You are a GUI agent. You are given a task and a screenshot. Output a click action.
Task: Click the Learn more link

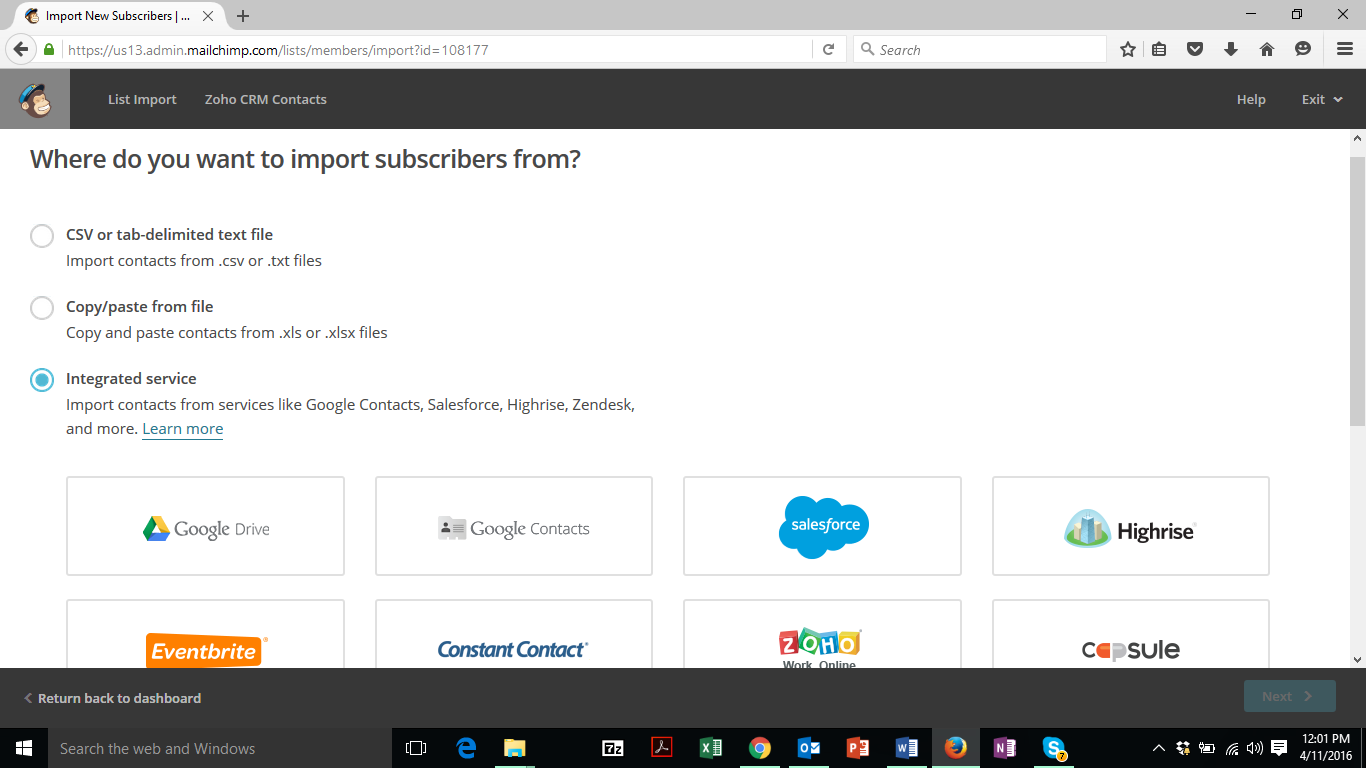tap(183, 429)
